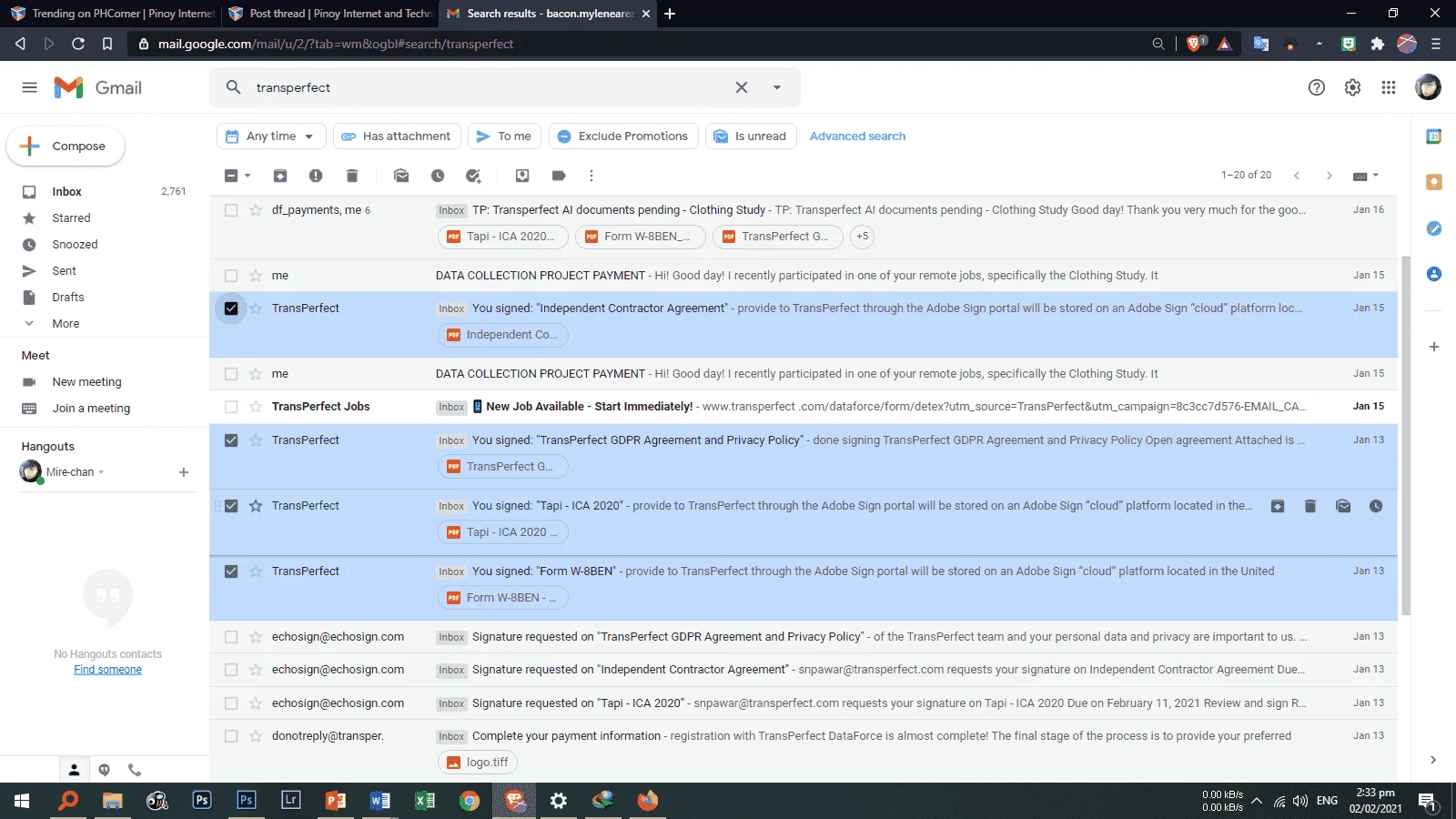Click the message list vertical scrollbar
Screen dimensions: 1456x819
[1406, 435]
